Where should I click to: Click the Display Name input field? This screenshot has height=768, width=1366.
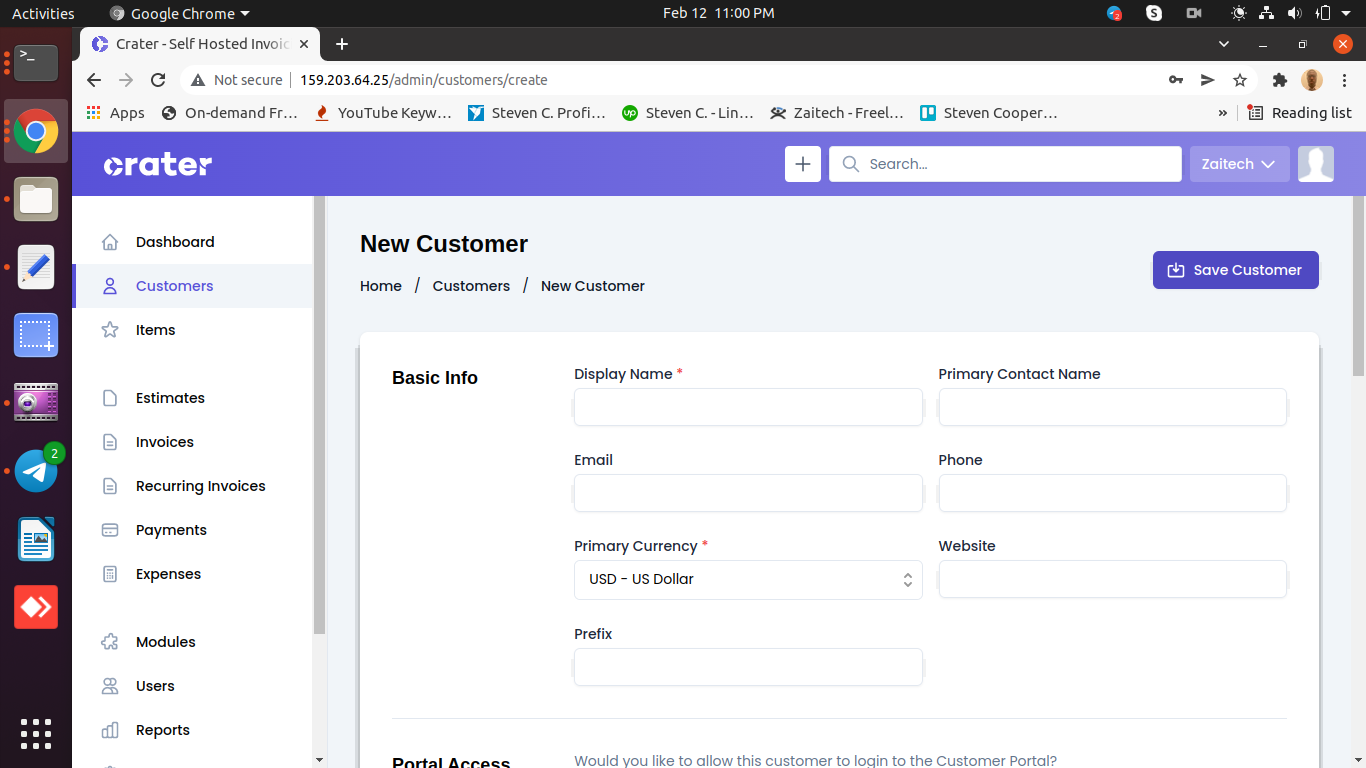[x=748, y=407]
